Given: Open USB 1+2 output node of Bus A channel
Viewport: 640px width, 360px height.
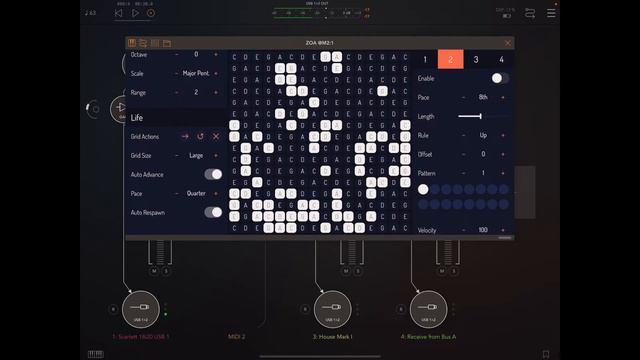Looking at the screenshot, I should (x=429, y=309).
